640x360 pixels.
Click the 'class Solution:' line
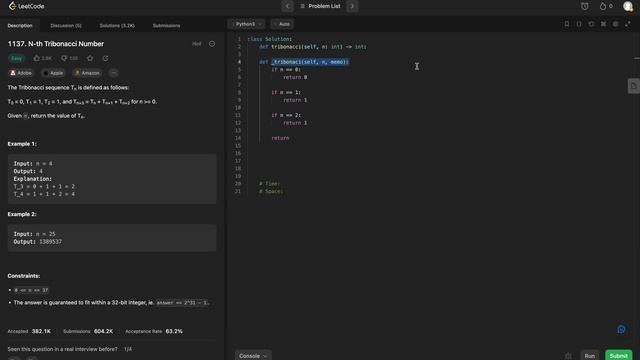(269, 39)
